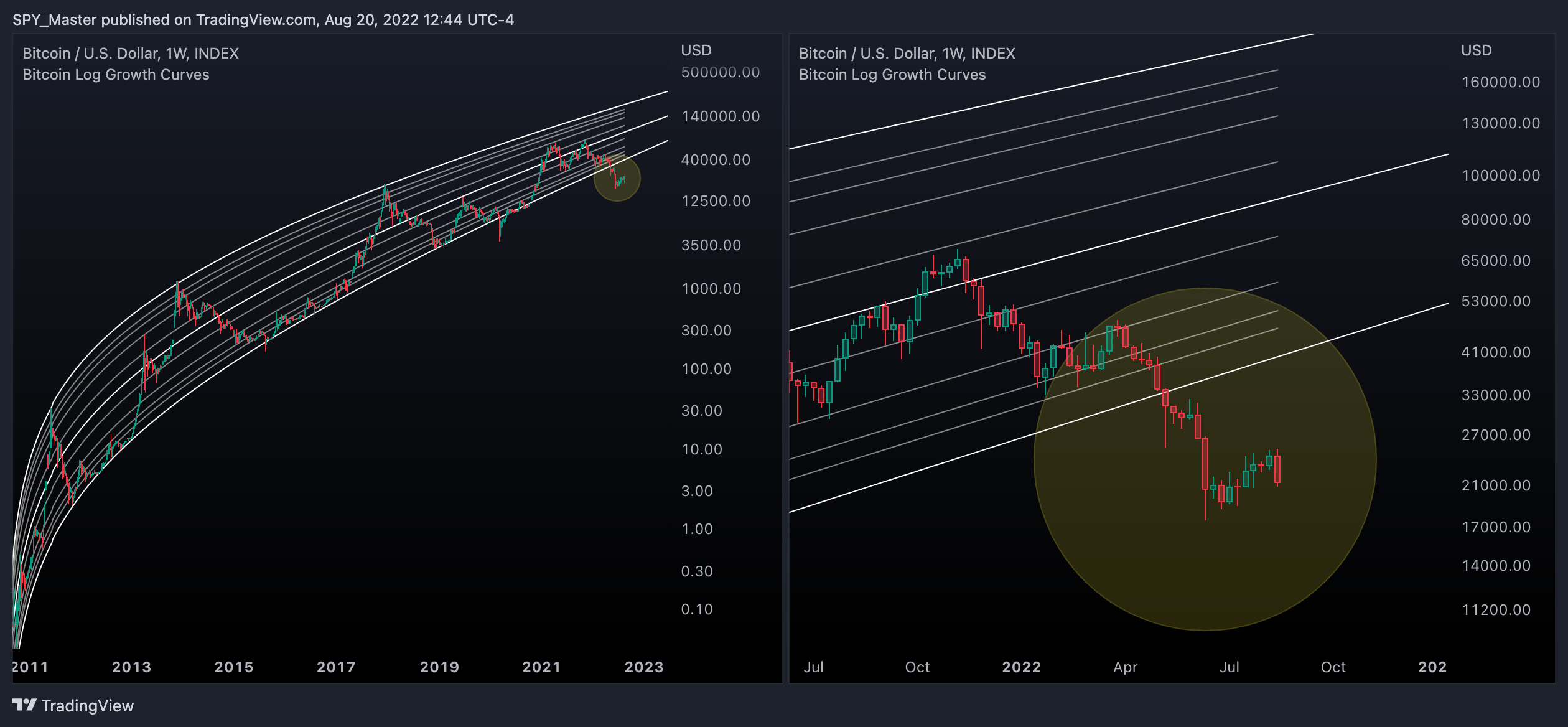Click the 40000.00 price label on left axis
This screenshot has height=727, width=1568.
coord(716,160)
